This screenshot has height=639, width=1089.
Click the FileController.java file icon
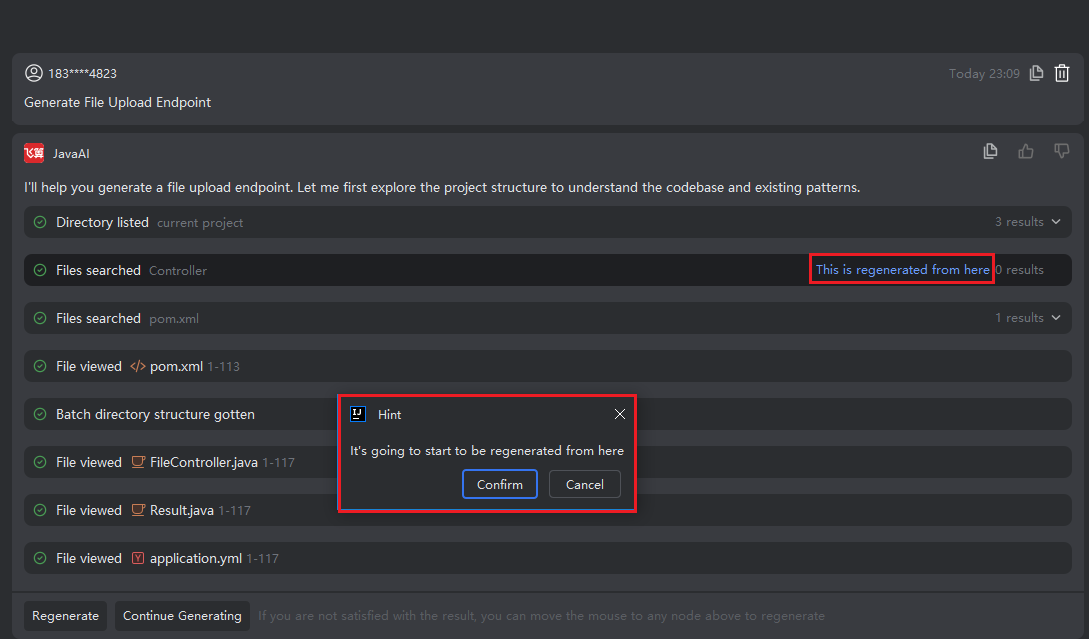pyautogui.click(x=138, y=462)
